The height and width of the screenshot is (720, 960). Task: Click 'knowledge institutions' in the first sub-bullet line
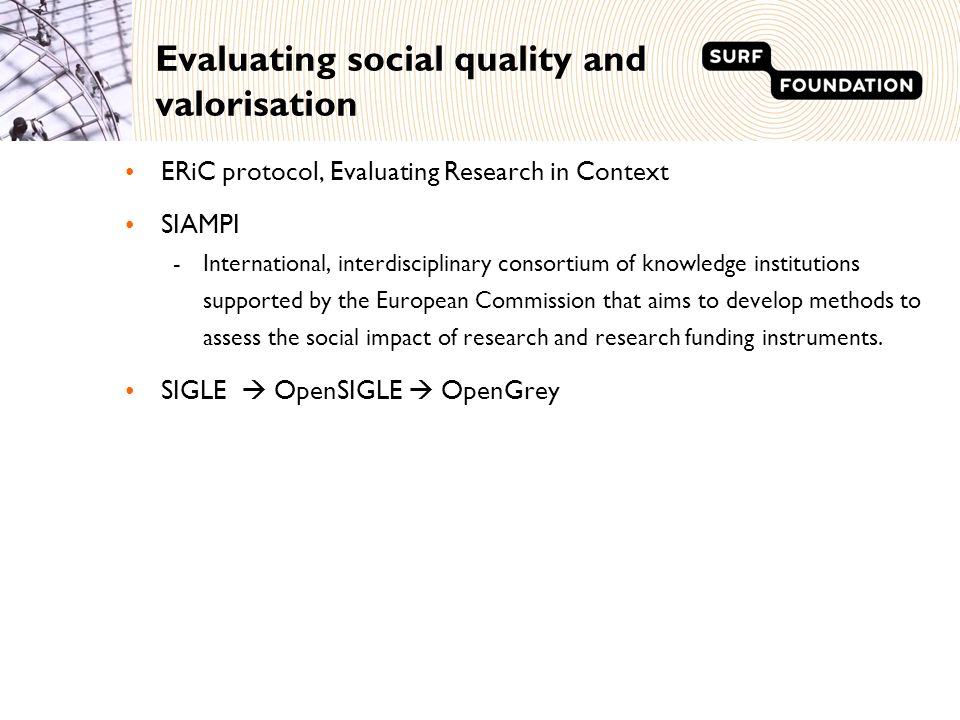751,264
